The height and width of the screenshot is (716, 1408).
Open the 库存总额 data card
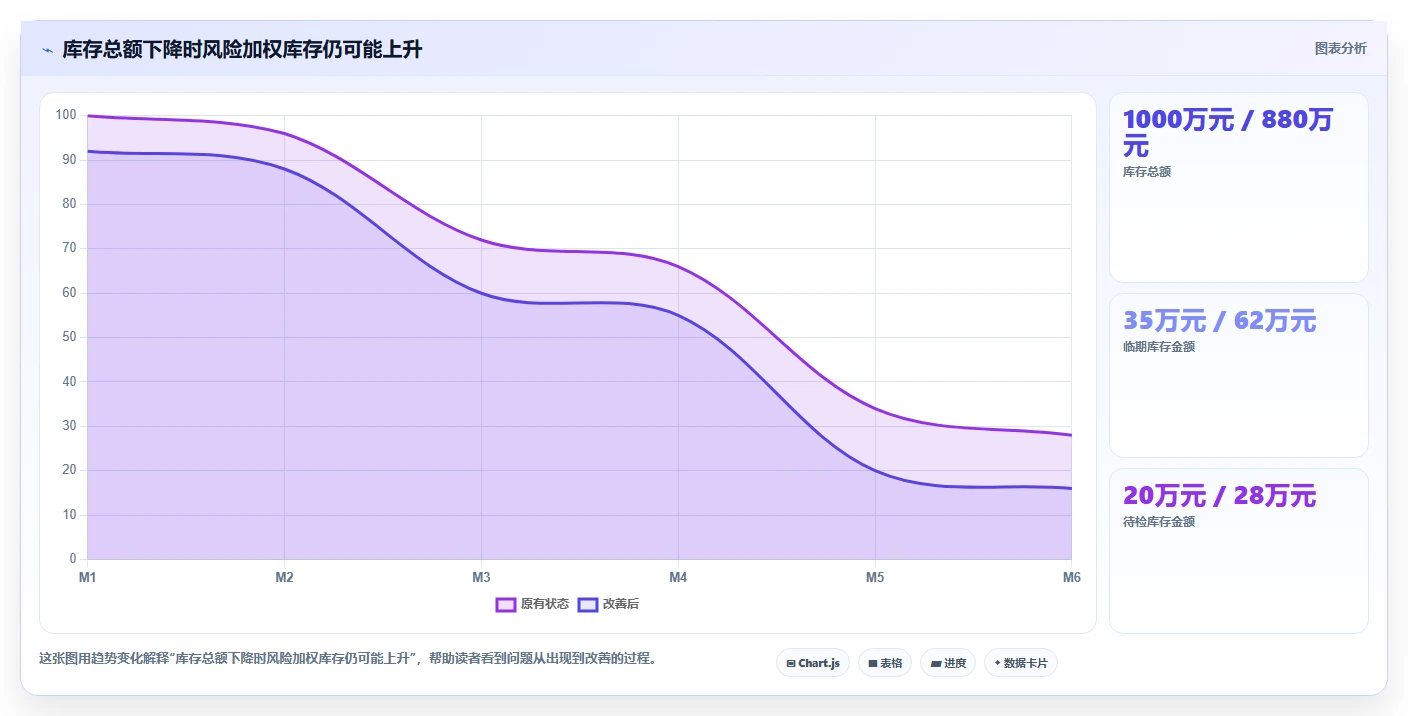point(1238,187)
